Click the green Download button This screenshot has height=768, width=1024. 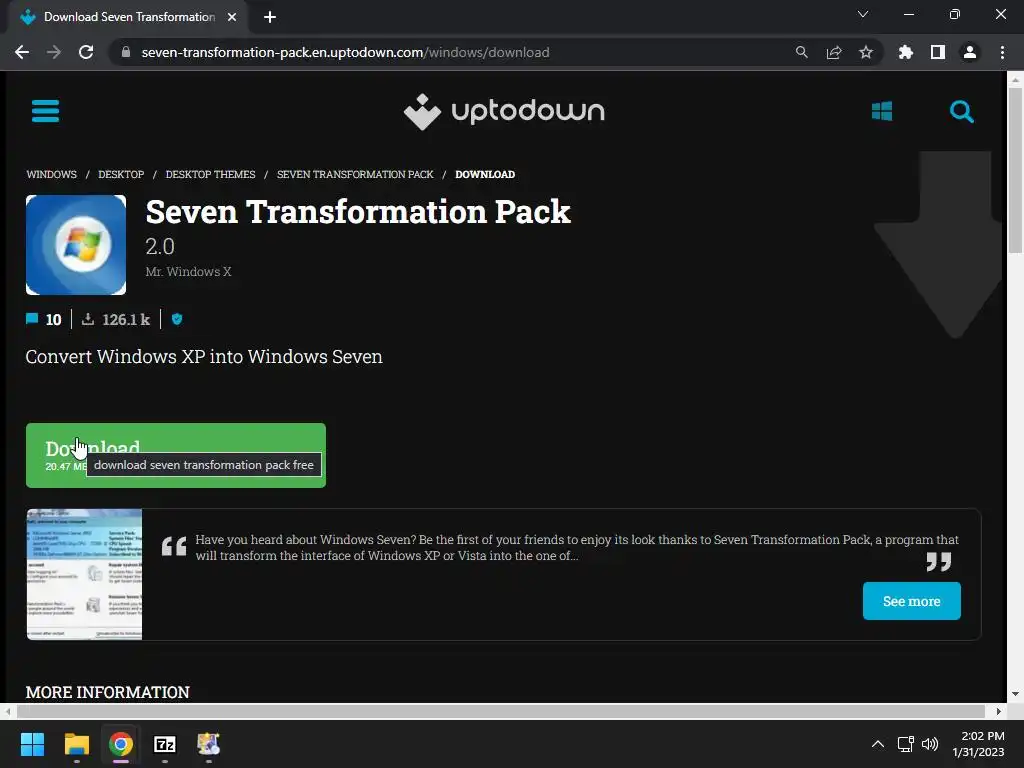pyautogui.click(x=176, y=455)
